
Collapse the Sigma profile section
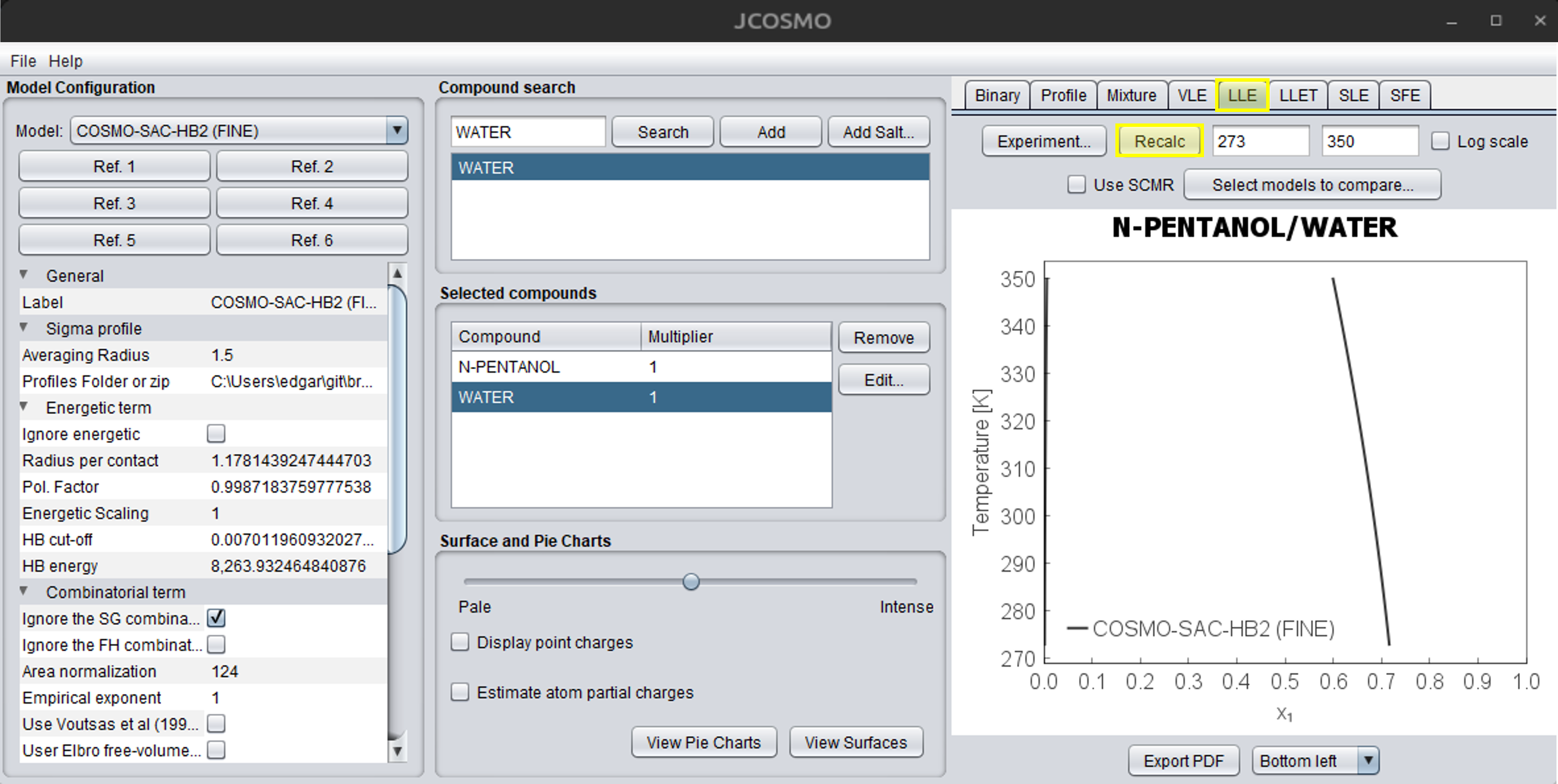(23, 328)
